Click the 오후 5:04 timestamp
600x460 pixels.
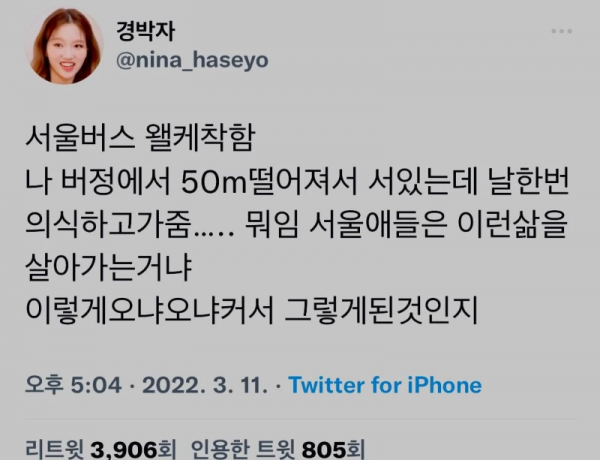pos(73,385)
